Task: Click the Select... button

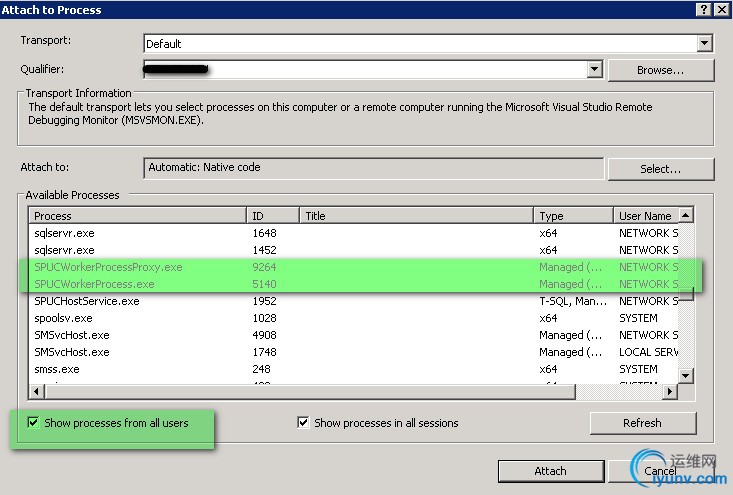Action: (661, 169)
